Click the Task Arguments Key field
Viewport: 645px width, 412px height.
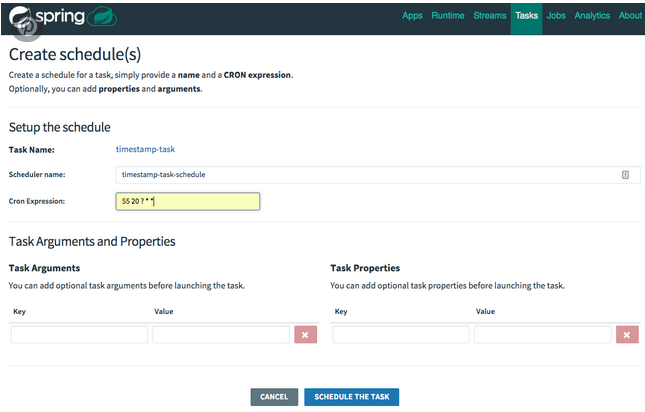point(79,335)
